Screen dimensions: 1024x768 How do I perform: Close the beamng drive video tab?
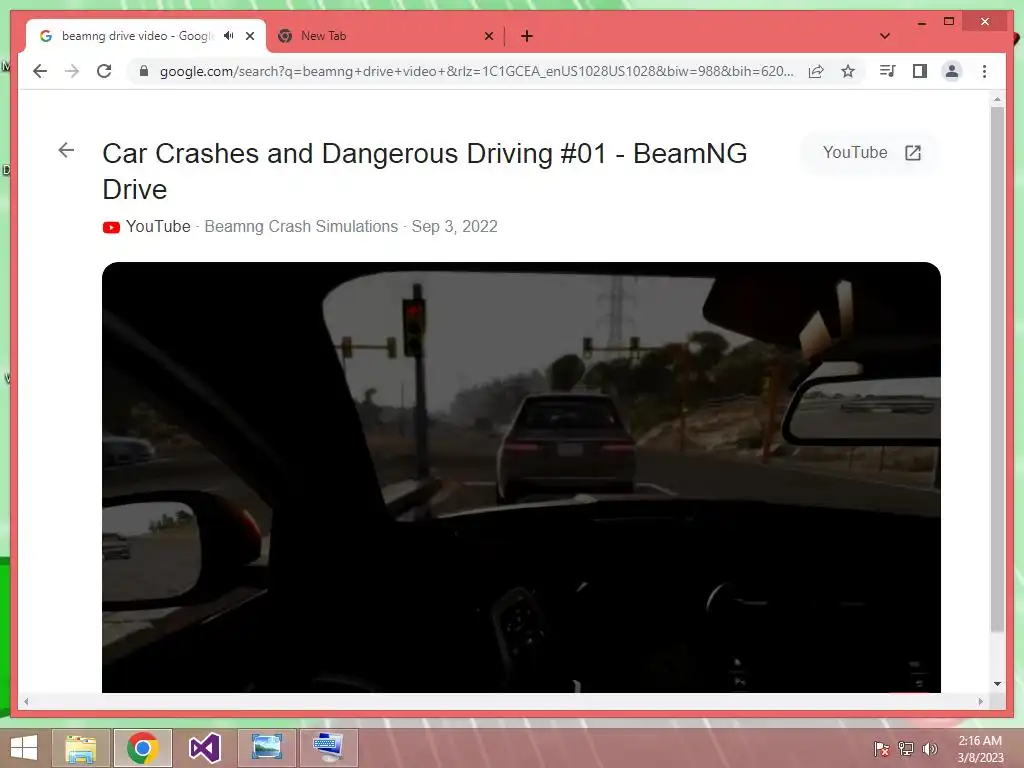point(249,36)
